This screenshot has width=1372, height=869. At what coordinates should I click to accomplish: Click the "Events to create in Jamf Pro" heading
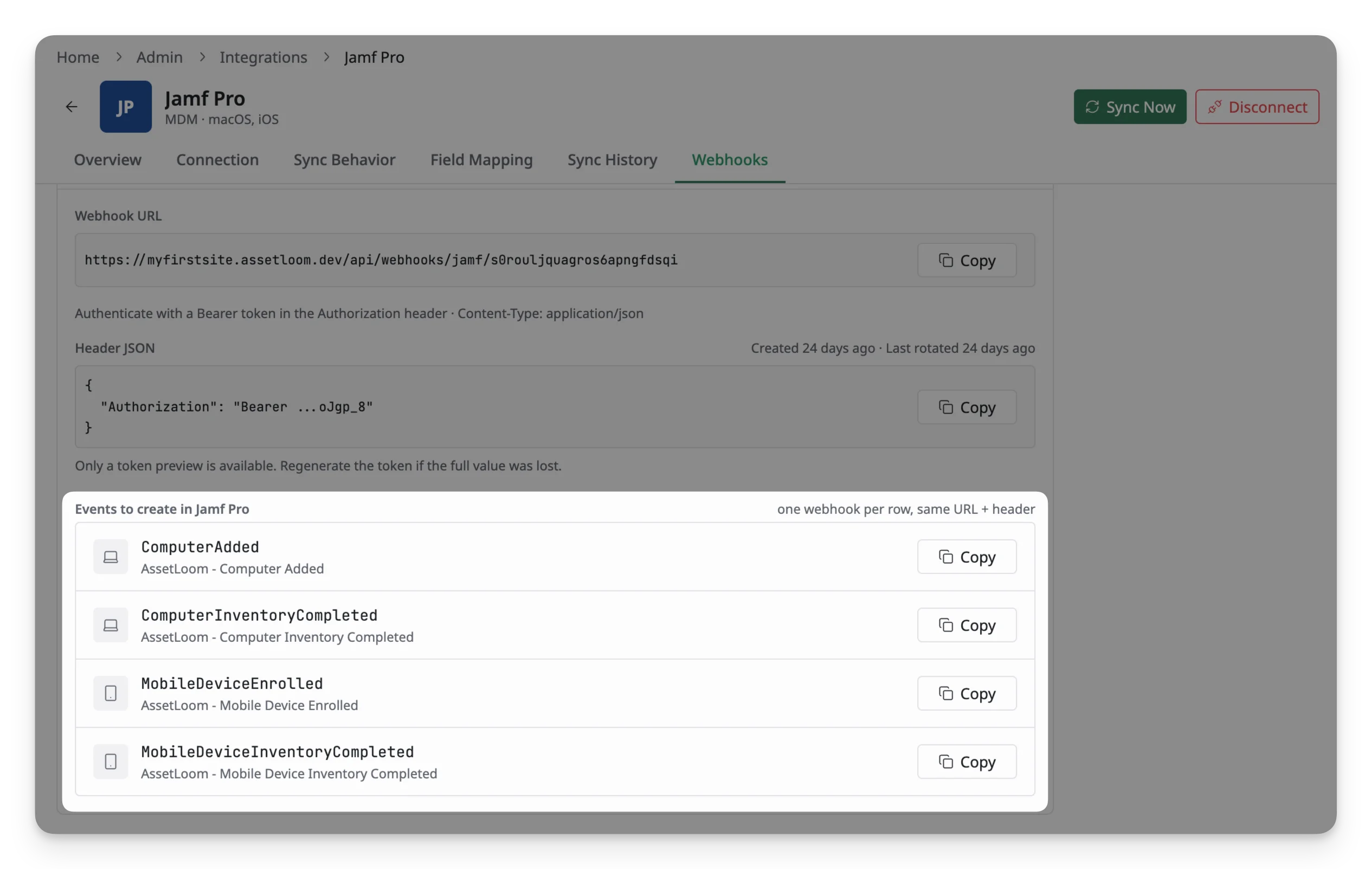[x=162, y=509]
